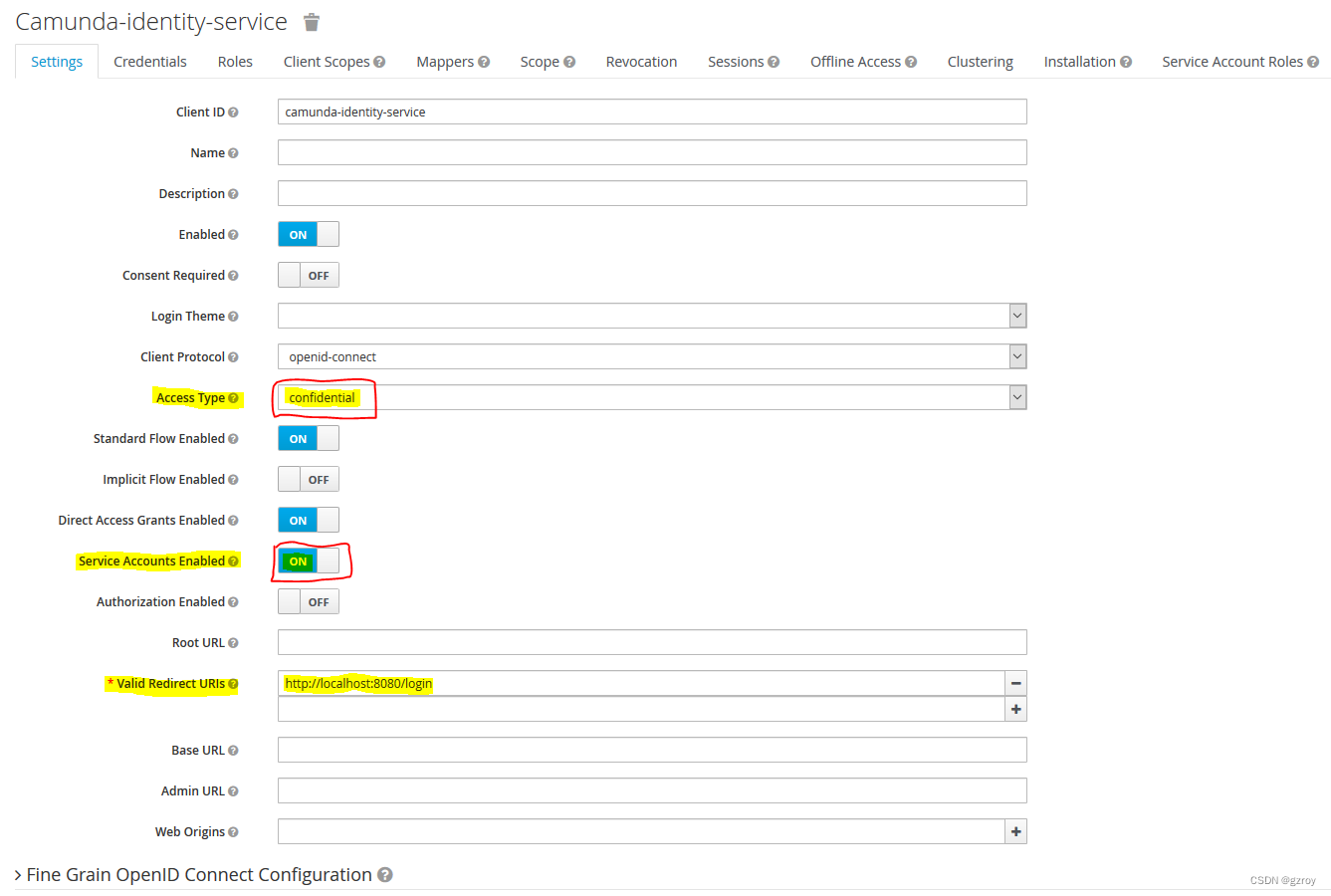Toggle Standard Flow Enabled switch
The image size is (1331, 896).
point(309,438)
